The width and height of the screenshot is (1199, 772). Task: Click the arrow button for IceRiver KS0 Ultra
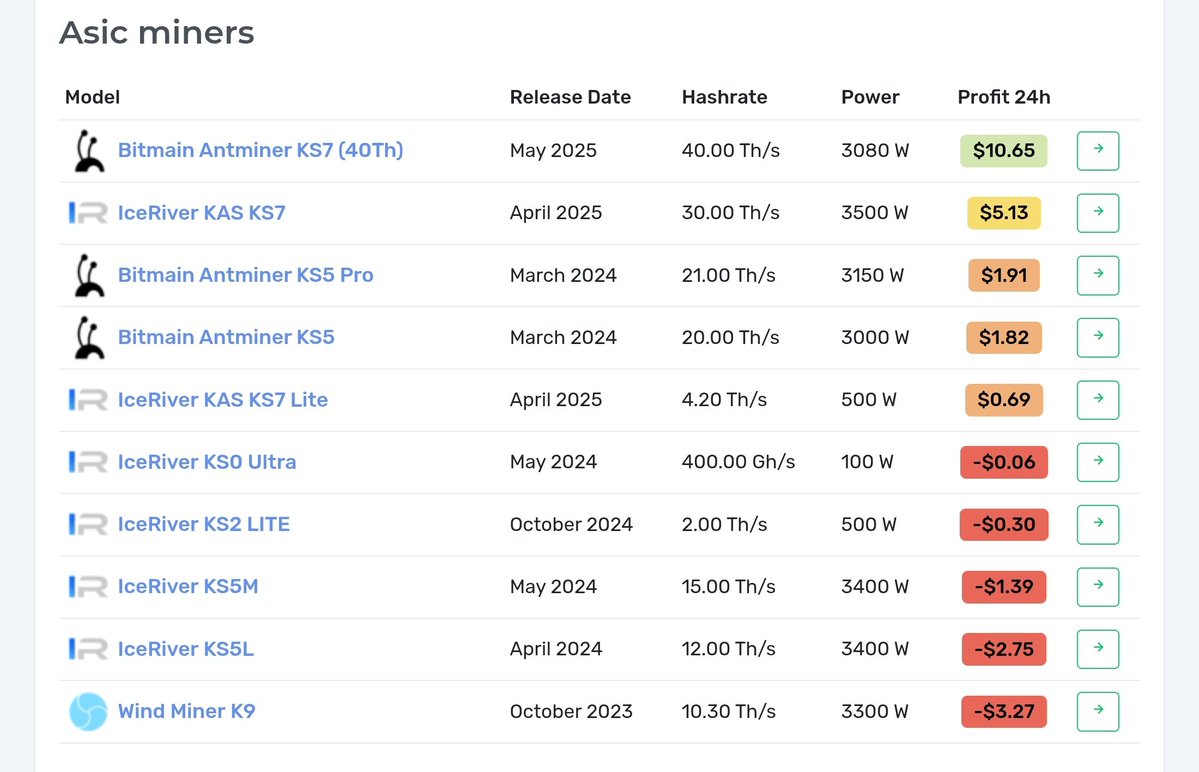click(x=1097, y=462)
